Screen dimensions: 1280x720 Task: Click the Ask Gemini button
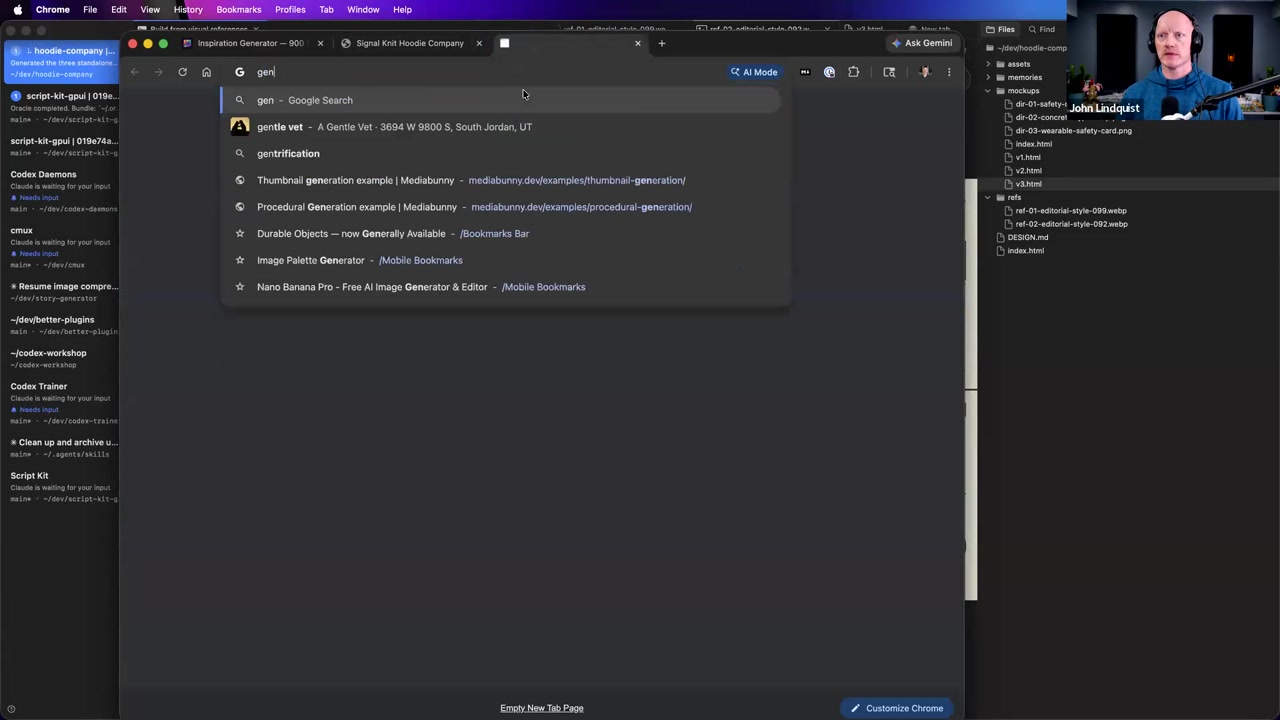click(x=922, y=43)
